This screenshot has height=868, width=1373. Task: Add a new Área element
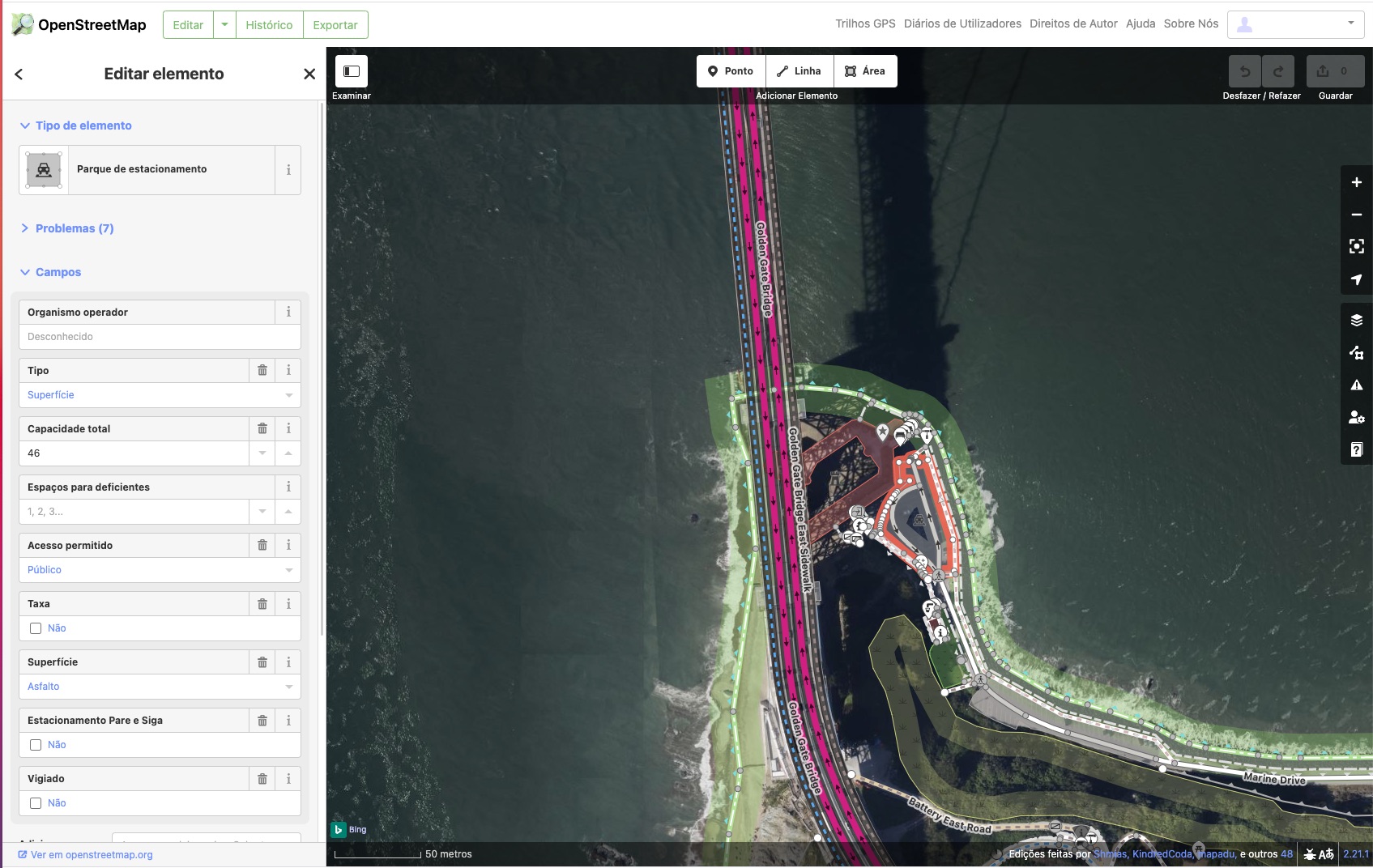coord(865,71)
